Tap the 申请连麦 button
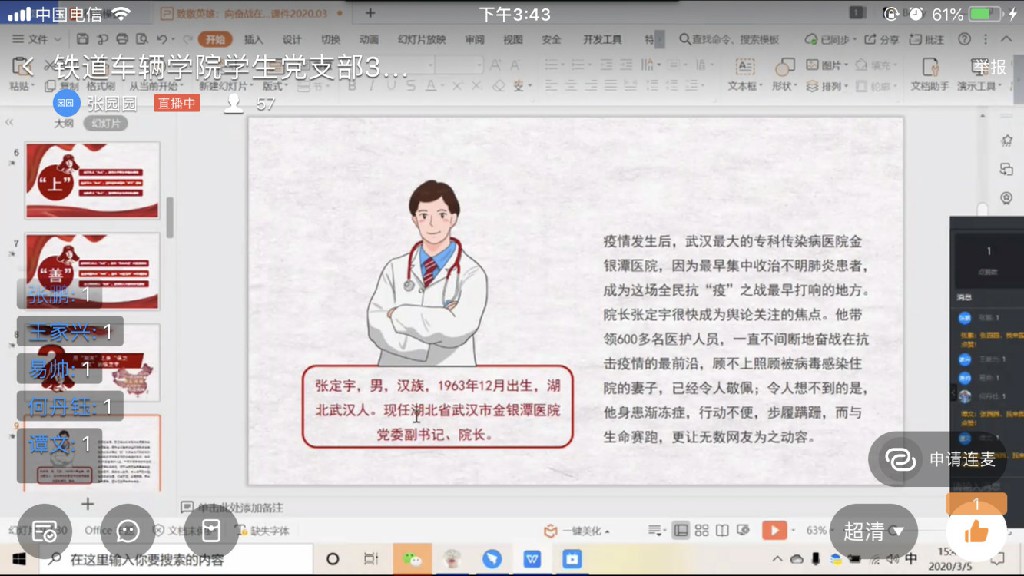This screenshot has width=1024, height=576. 940,460
